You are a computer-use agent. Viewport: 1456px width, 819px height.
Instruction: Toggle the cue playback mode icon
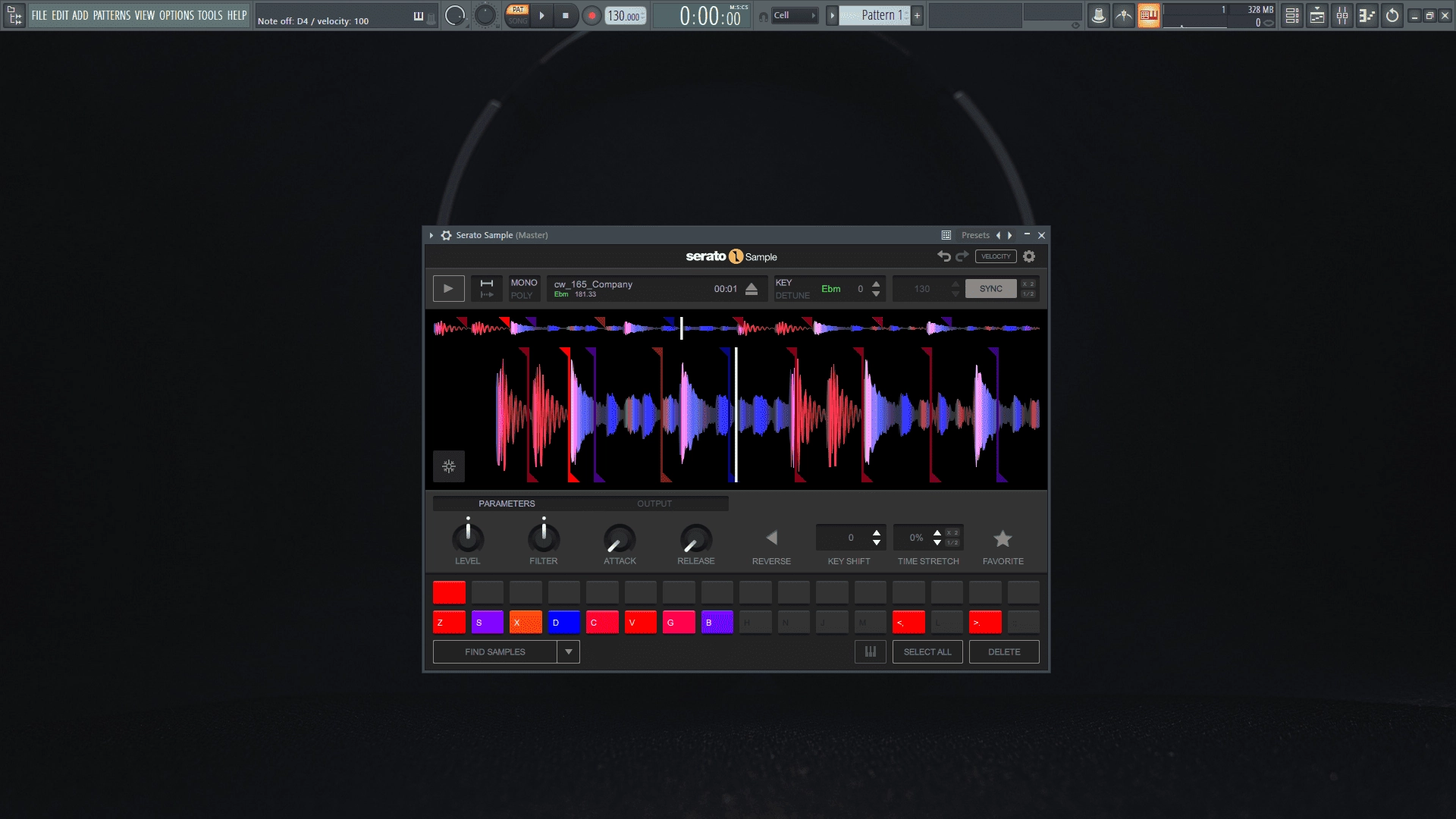point(487,289)
